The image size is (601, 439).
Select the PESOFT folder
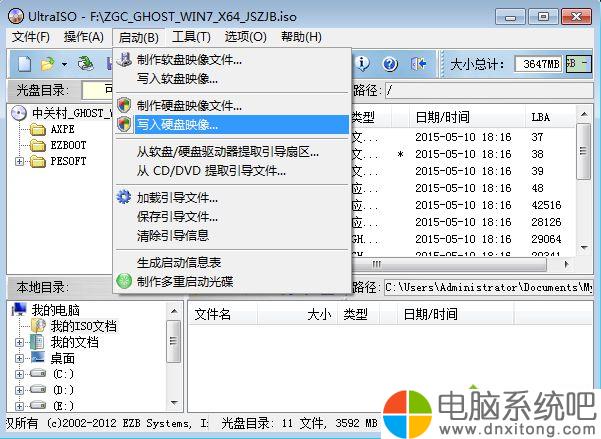click(x=58, y=161)
